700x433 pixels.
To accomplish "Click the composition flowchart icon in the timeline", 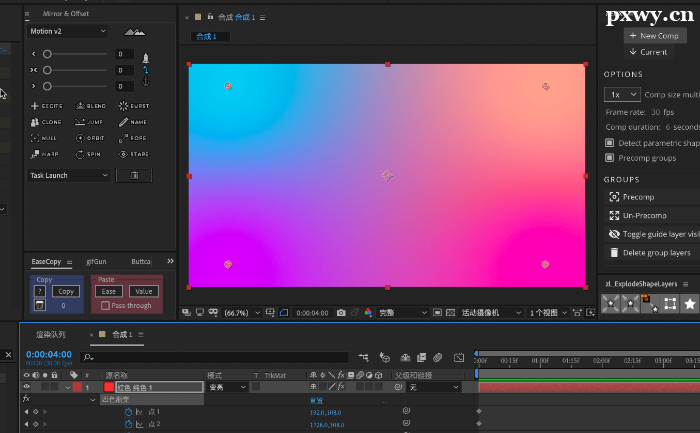I will click(x=363, y=357).
